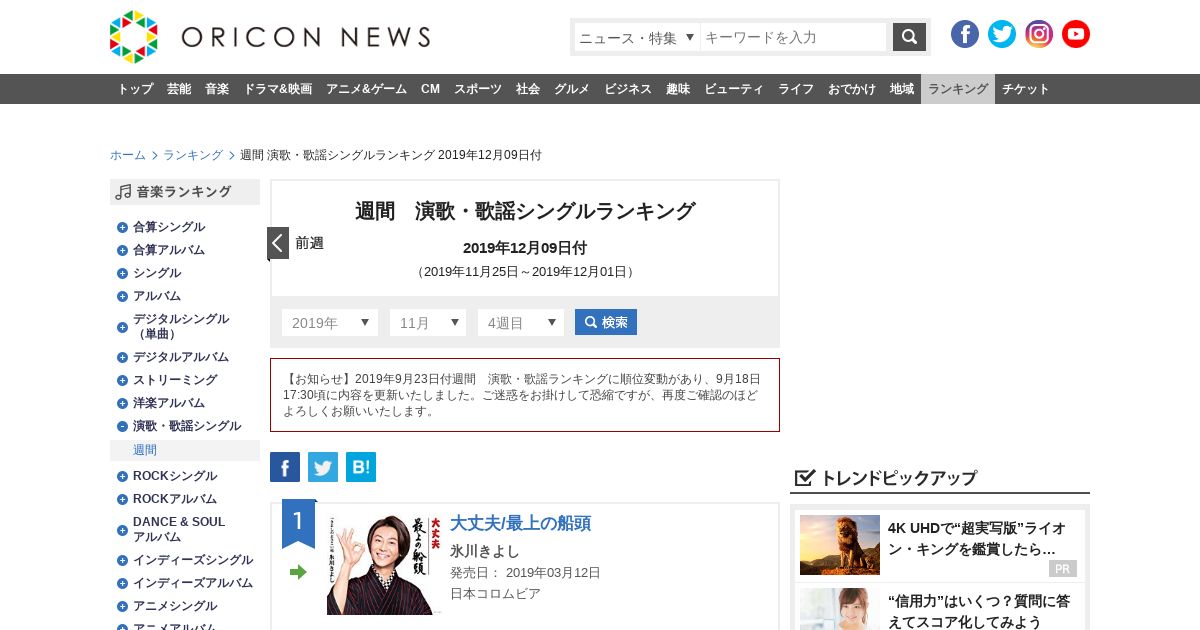Select the ライフ nav item

pyautogui.click(x=796, y=89)
